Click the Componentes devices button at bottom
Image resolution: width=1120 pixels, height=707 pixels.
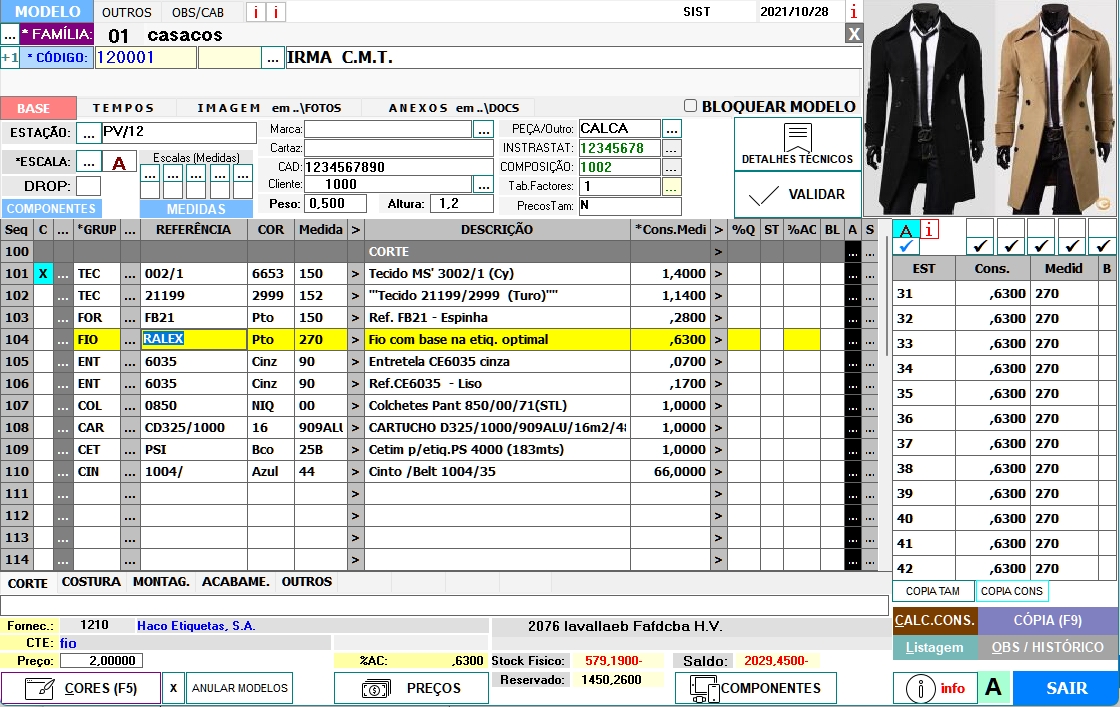pos(755,688)
